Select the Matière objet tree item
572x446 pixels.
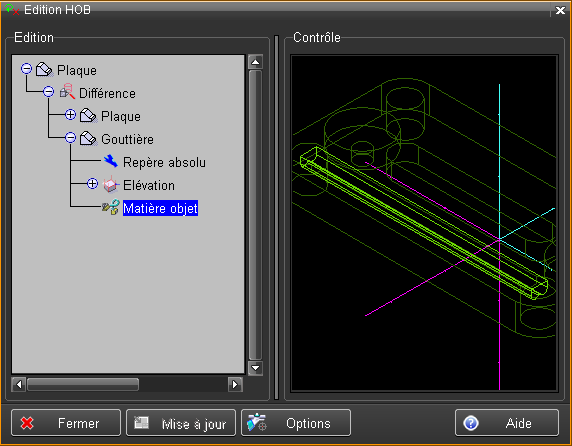[x=161, y=208]
